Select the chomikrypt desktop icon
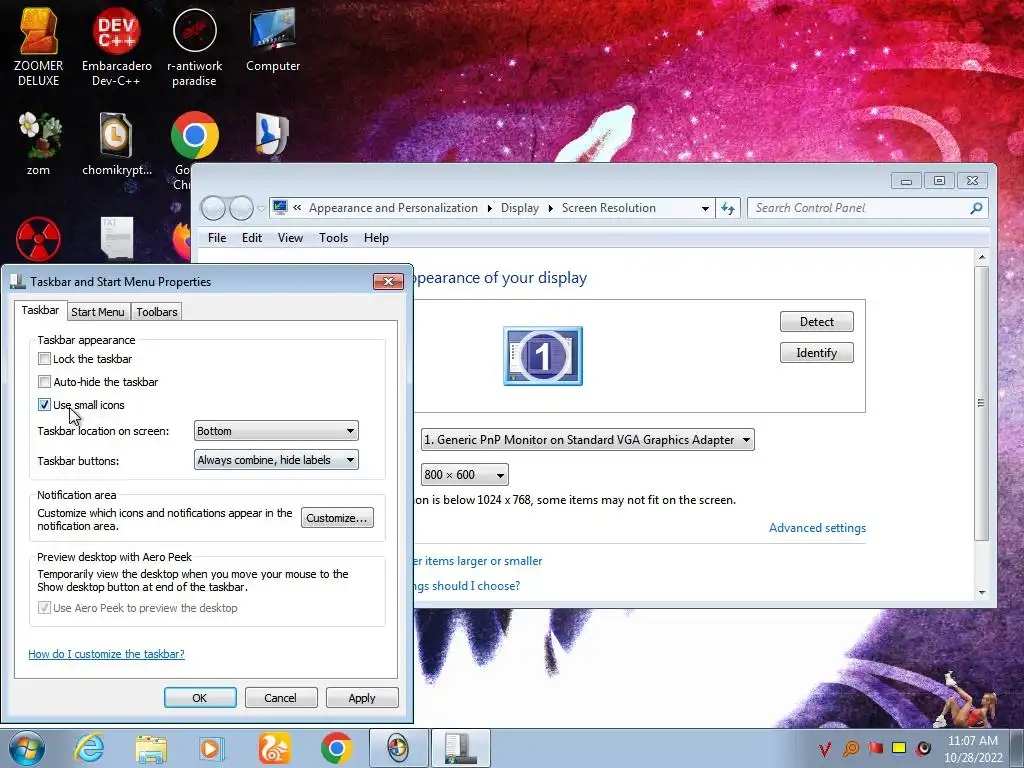The height and width of the screenshot is (768, 1024). click(x=116, y=144)
